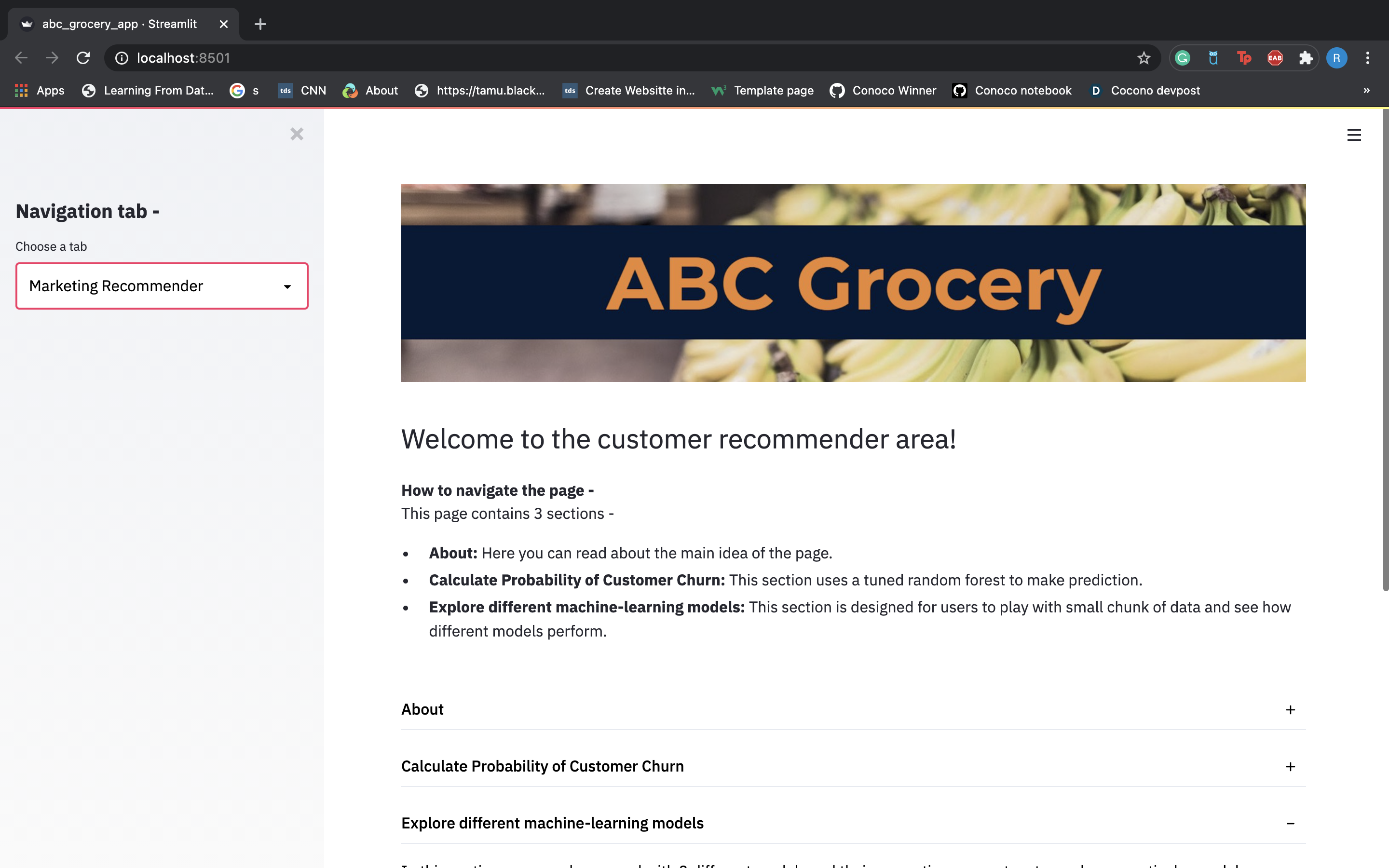Open the Streamlit hamburger menu

[1353, 135]
